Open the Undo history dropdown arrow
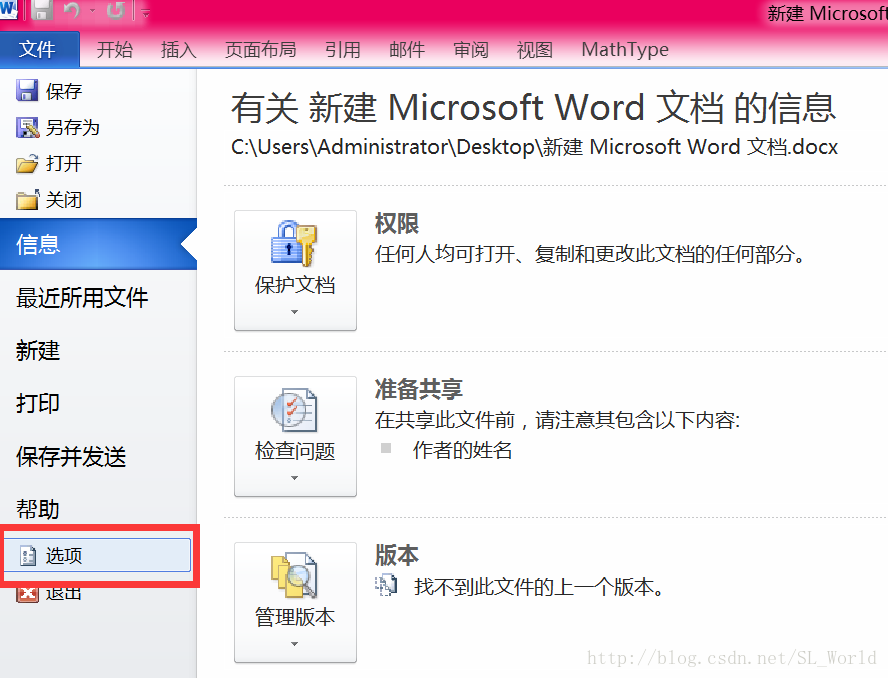 (x=92, y=11)
